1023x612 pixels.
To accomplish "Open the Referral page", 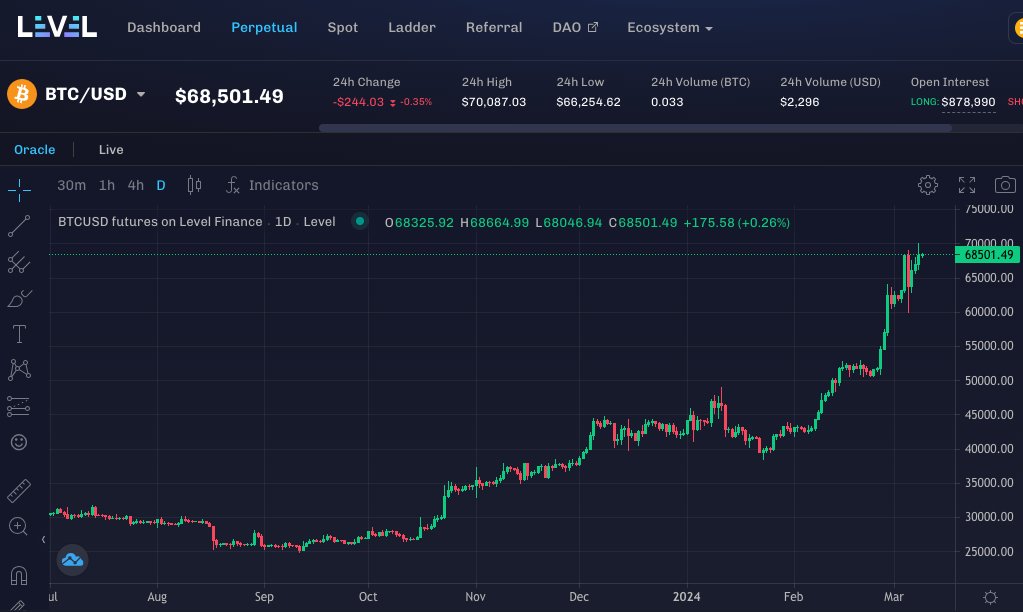I will tap(494, 27).
